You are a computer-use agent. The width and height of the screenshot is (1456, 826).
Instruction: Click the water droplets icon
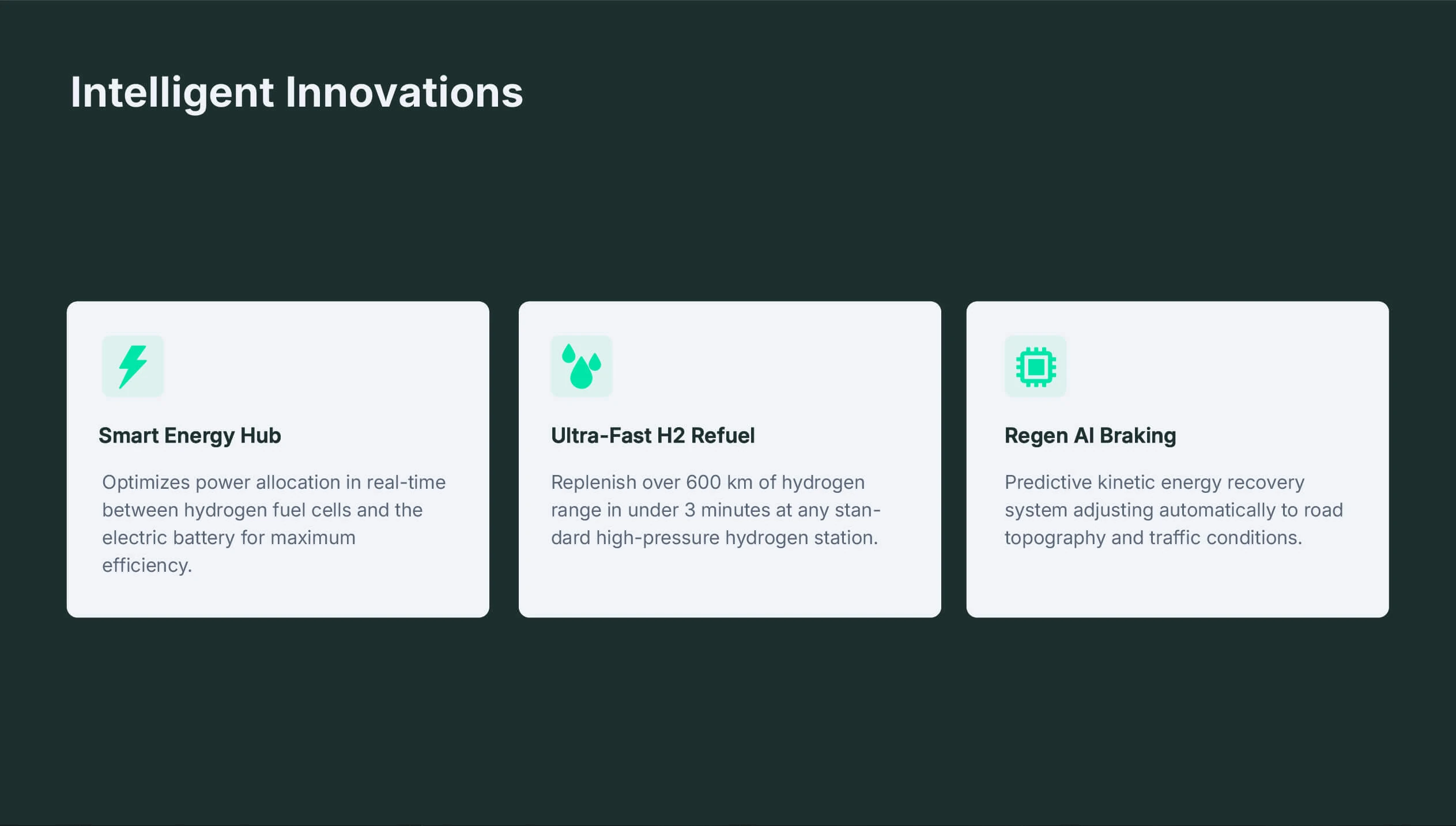(581, 367)
